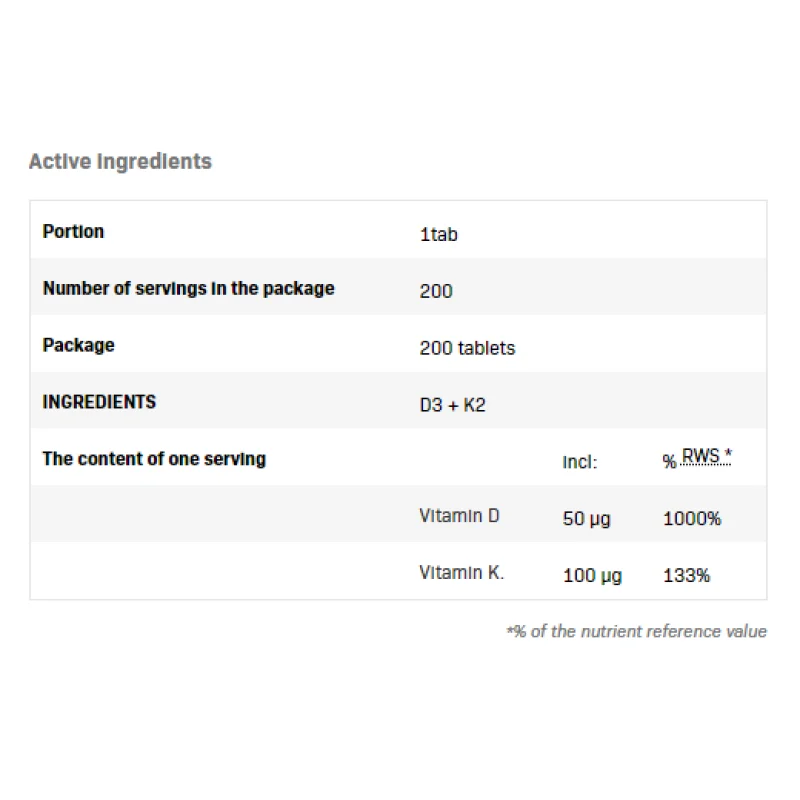Screen dimensions: 800x800
Task: Click the Package row label
Action: [78, 345]
